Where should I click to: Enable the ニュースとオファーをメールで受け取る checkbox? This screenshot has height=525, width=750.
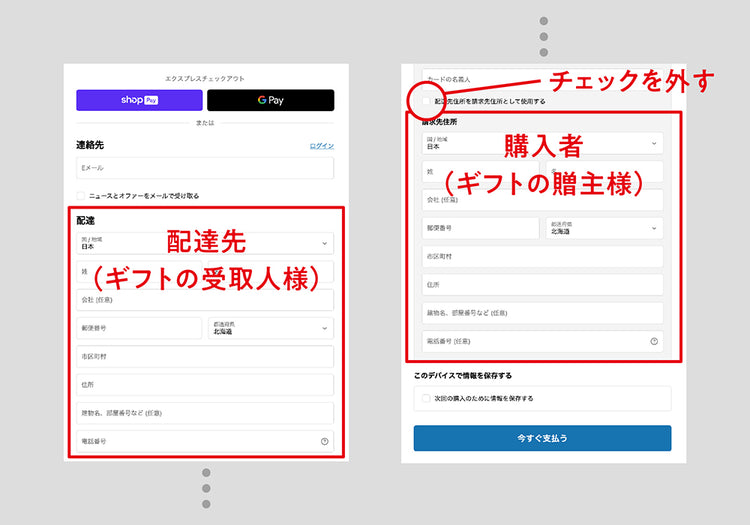pyautogui.click(x=81, y=196)
